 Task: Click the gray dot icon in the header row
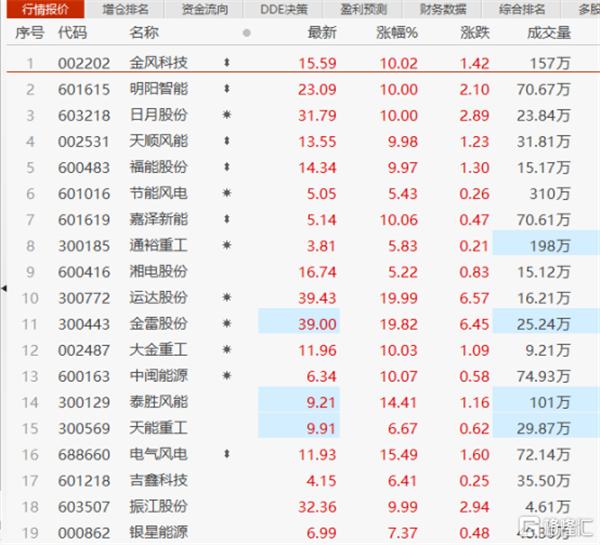point(246,34)
